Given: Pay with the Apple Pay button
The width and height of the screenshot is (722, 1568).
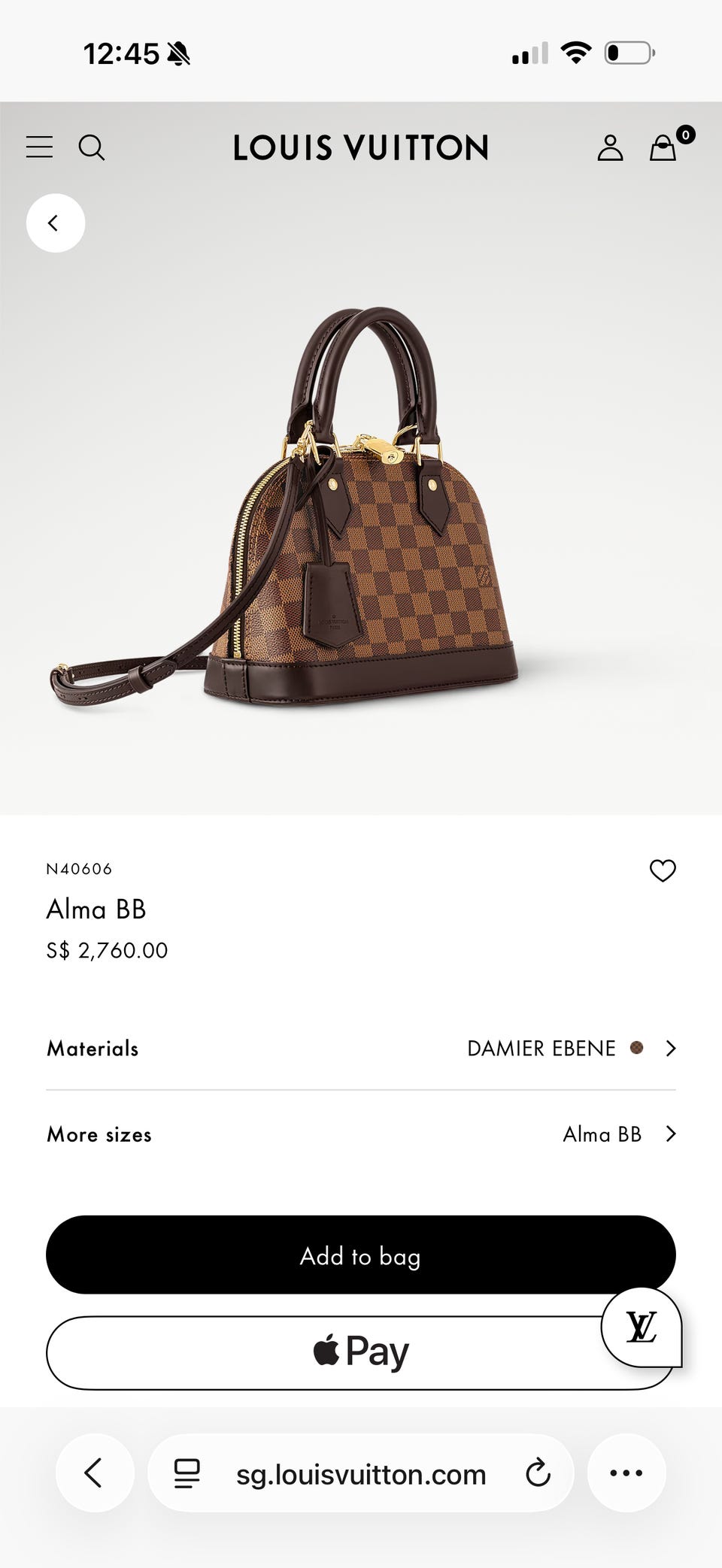Looking at the screenshot, I should pyautogui.click(x=361, y=1352).
